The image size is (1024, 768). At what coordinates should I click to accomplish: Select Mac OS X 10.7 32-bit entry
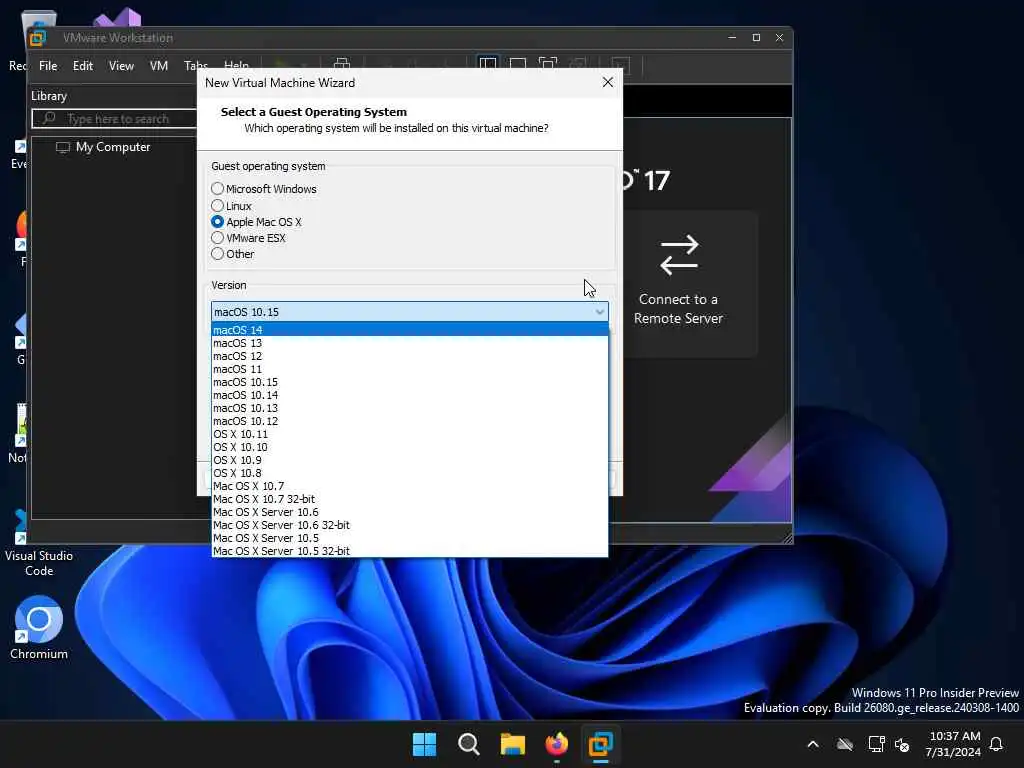pos(409,499)
